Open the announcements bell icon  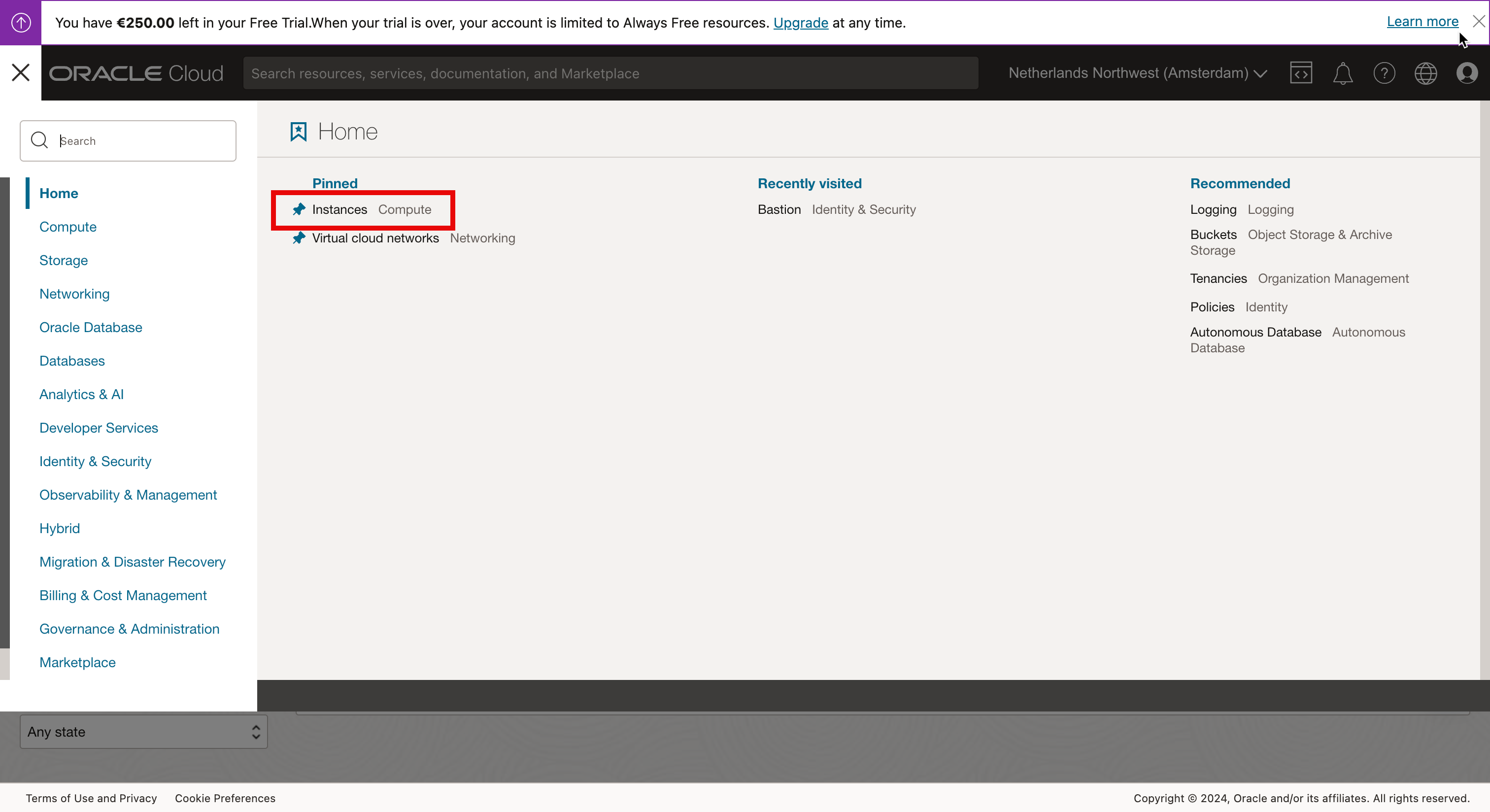pyautogui.click(x=1343, y=73)
